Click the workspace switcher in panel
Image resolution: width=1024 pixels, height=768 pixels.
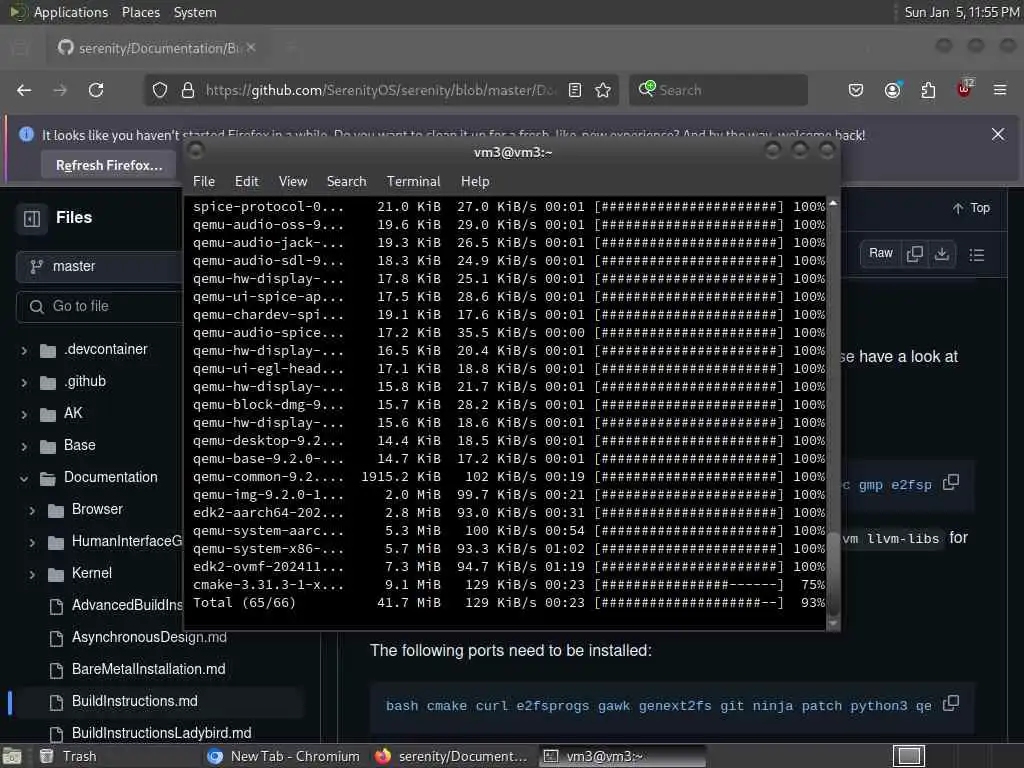point(909,756)
